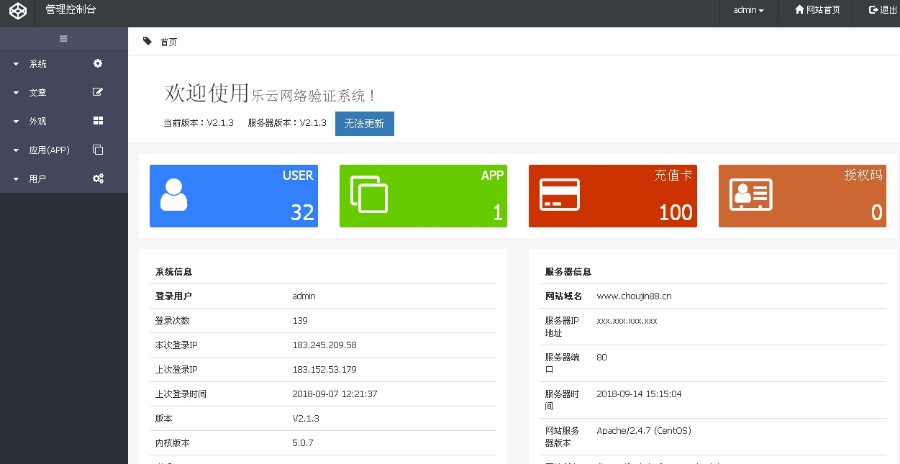Click the edit icon beside 文章
Image resolution: width=900 pixels, height=464 pixels.
coord(98,92)
